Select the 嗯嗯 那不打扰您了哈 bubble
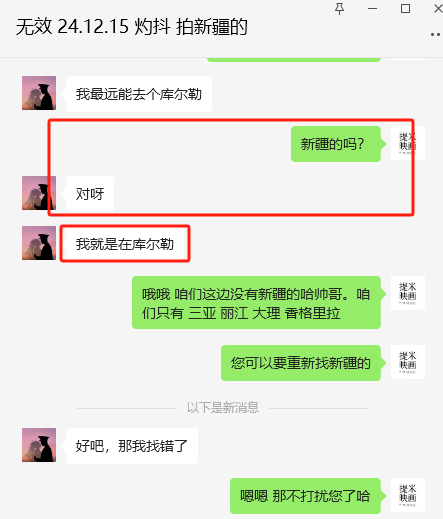Image resolution: width=443 pixels, height=519 pixels. click(305, 496)
